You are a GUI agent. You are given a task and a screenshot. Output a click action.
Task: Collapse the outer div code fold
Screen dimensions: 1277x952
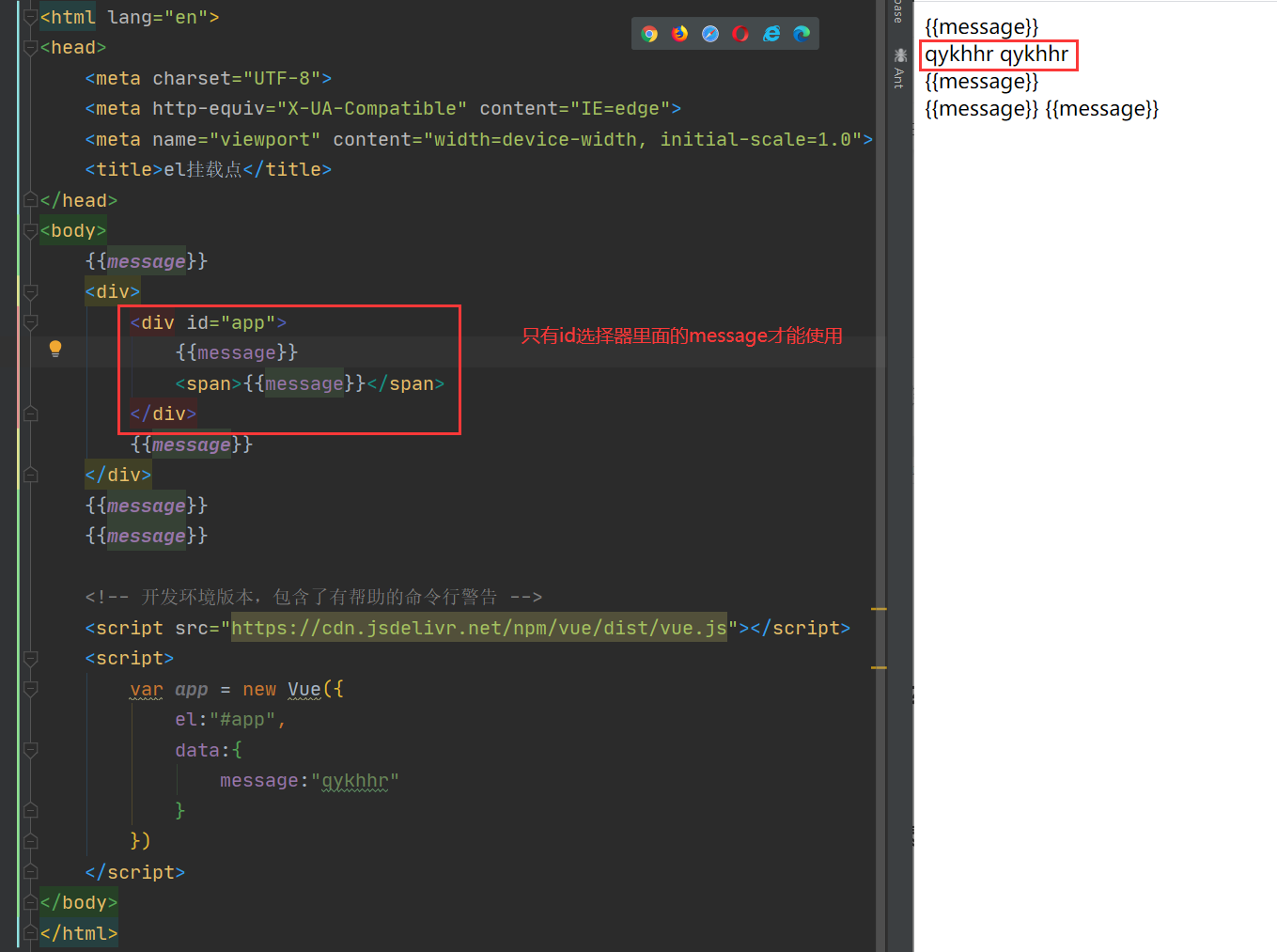[x=30, y=291]
